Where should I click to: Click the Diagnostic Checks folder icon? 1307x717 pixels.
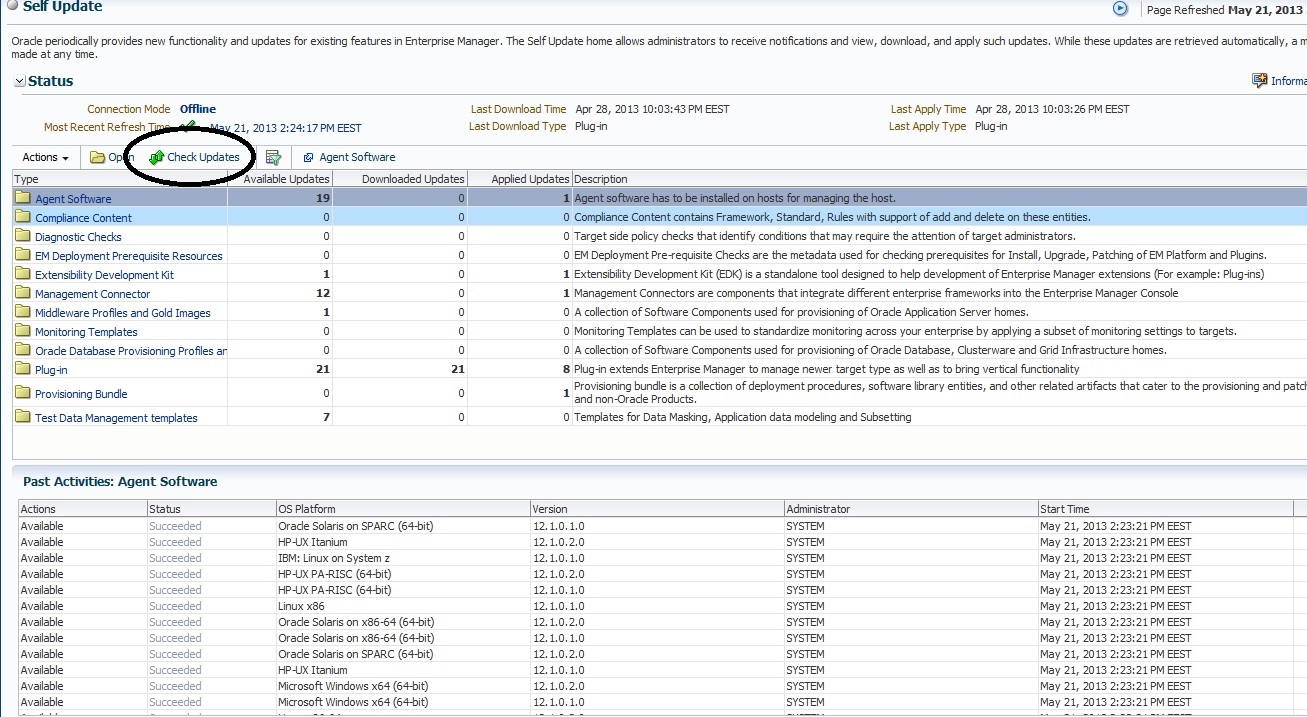tap(23, 237)
